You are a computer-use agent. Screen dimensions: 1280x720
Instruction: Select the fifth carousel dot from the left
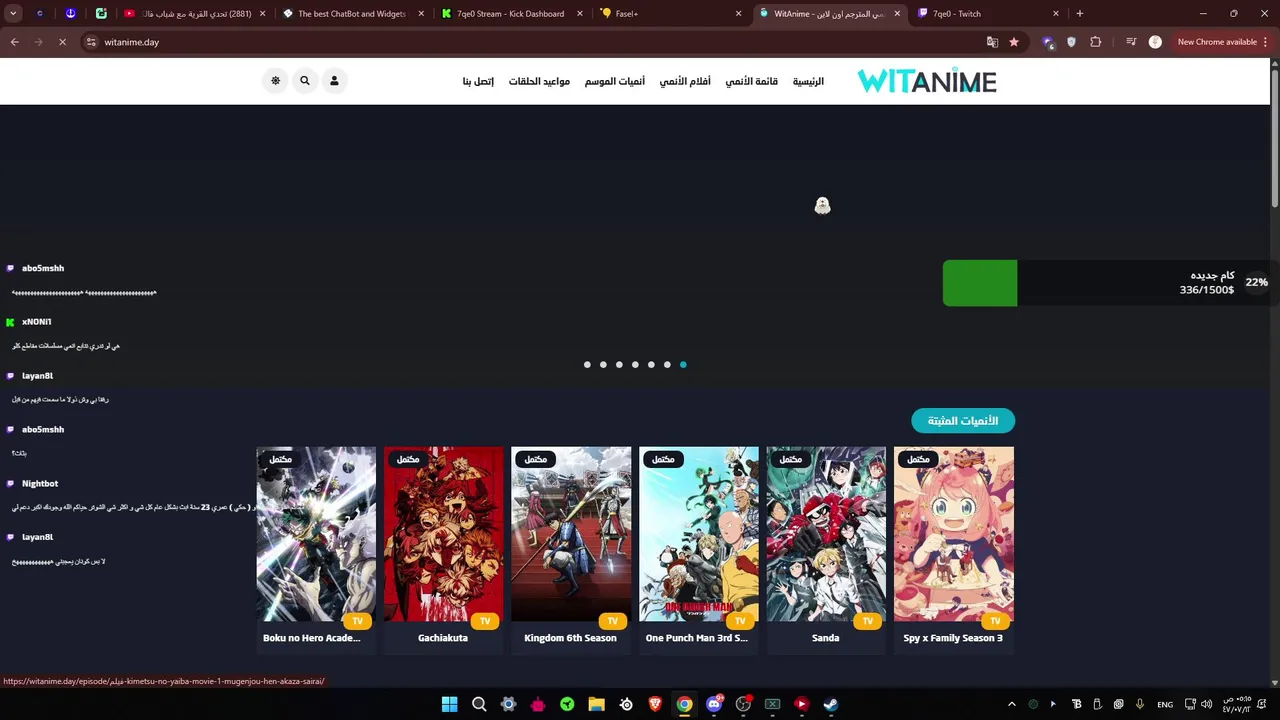click(651, 365)
